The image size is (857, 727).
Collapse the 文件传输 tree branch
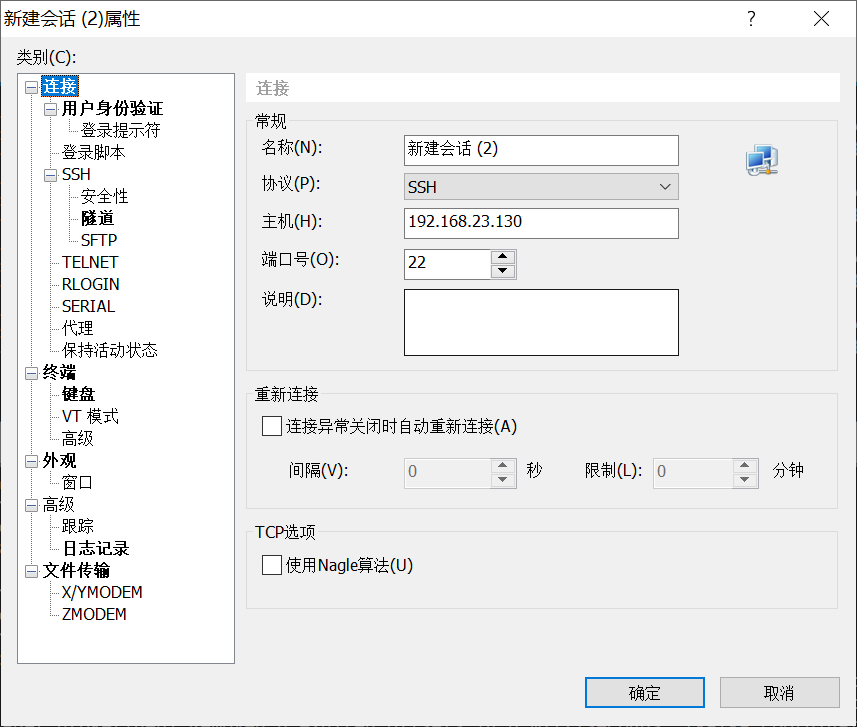[31, 570]
